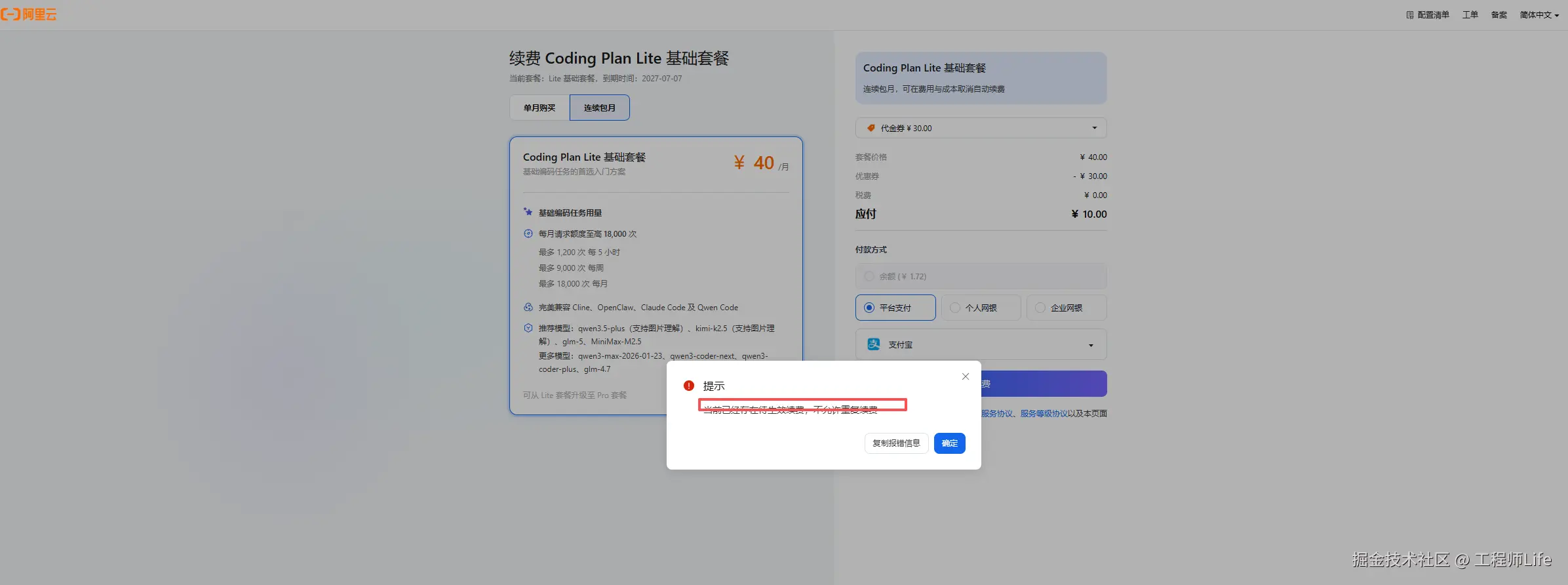The image size is (1568, 585).
Task: Switch to the 连续包月 tab
Action: coord(599,108)
